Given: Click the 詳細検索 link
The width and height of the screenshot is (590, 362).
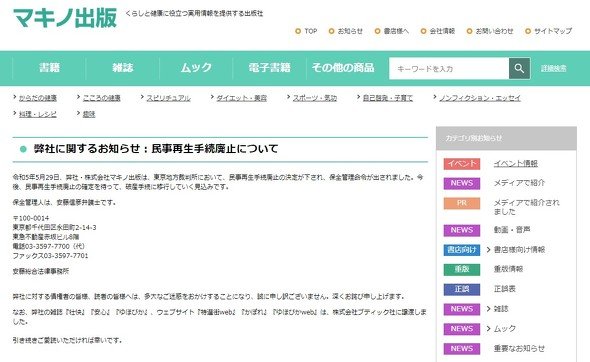Looking at the screenshot, I should coord(554,68).
